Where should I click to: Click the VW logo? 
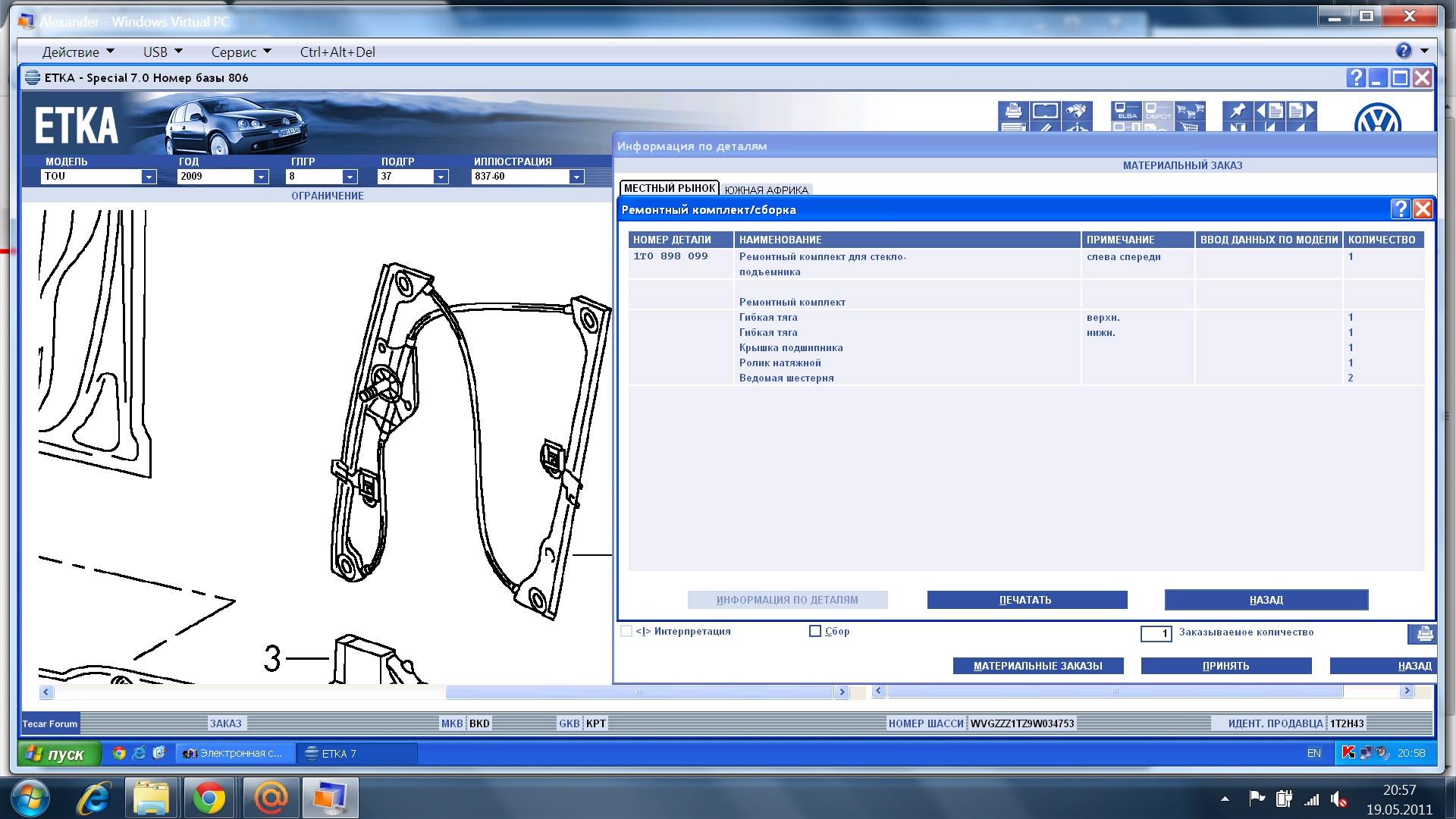tap(1377, 118)
